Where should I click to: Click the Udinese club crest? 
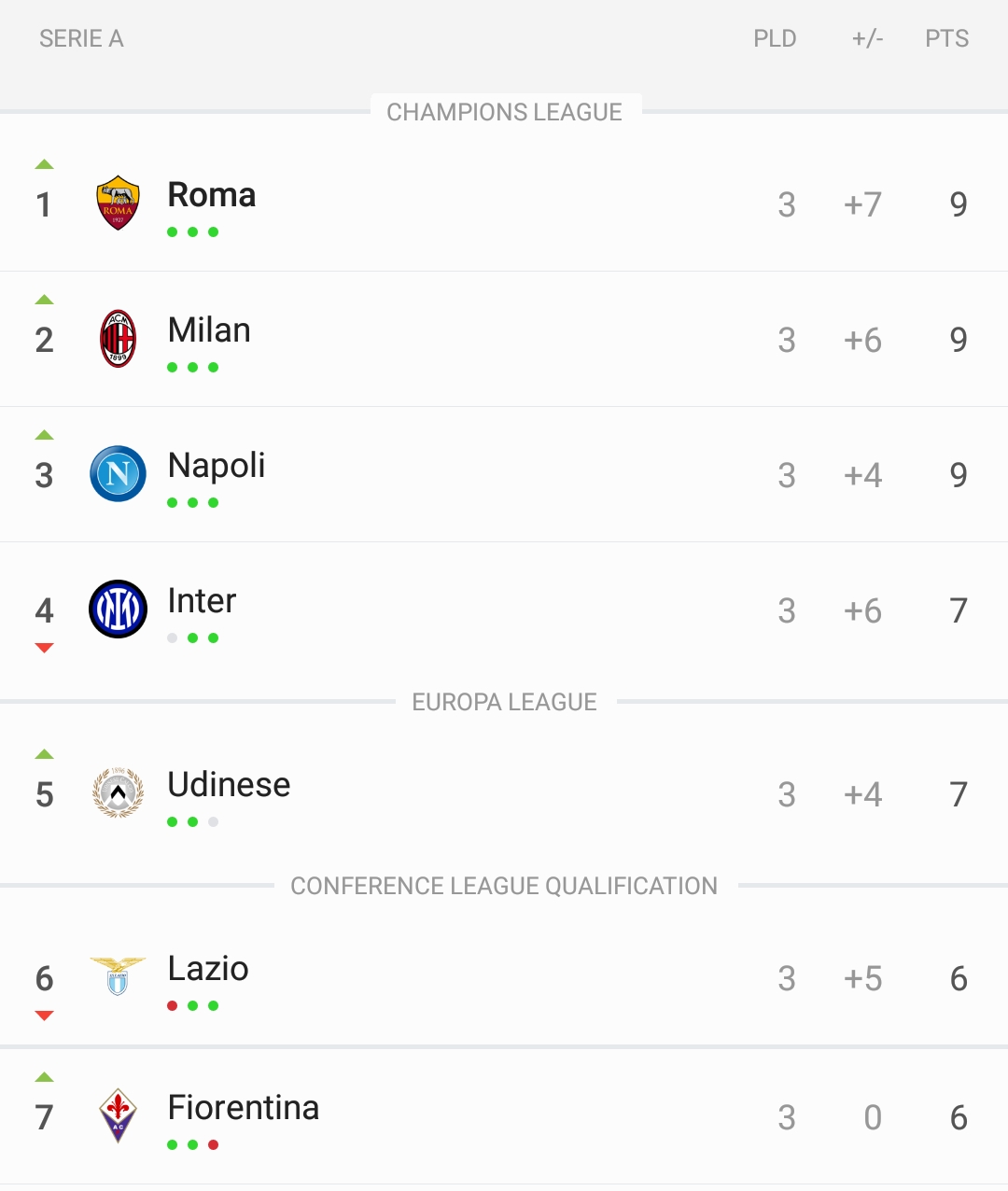click(x=118, y=793)
